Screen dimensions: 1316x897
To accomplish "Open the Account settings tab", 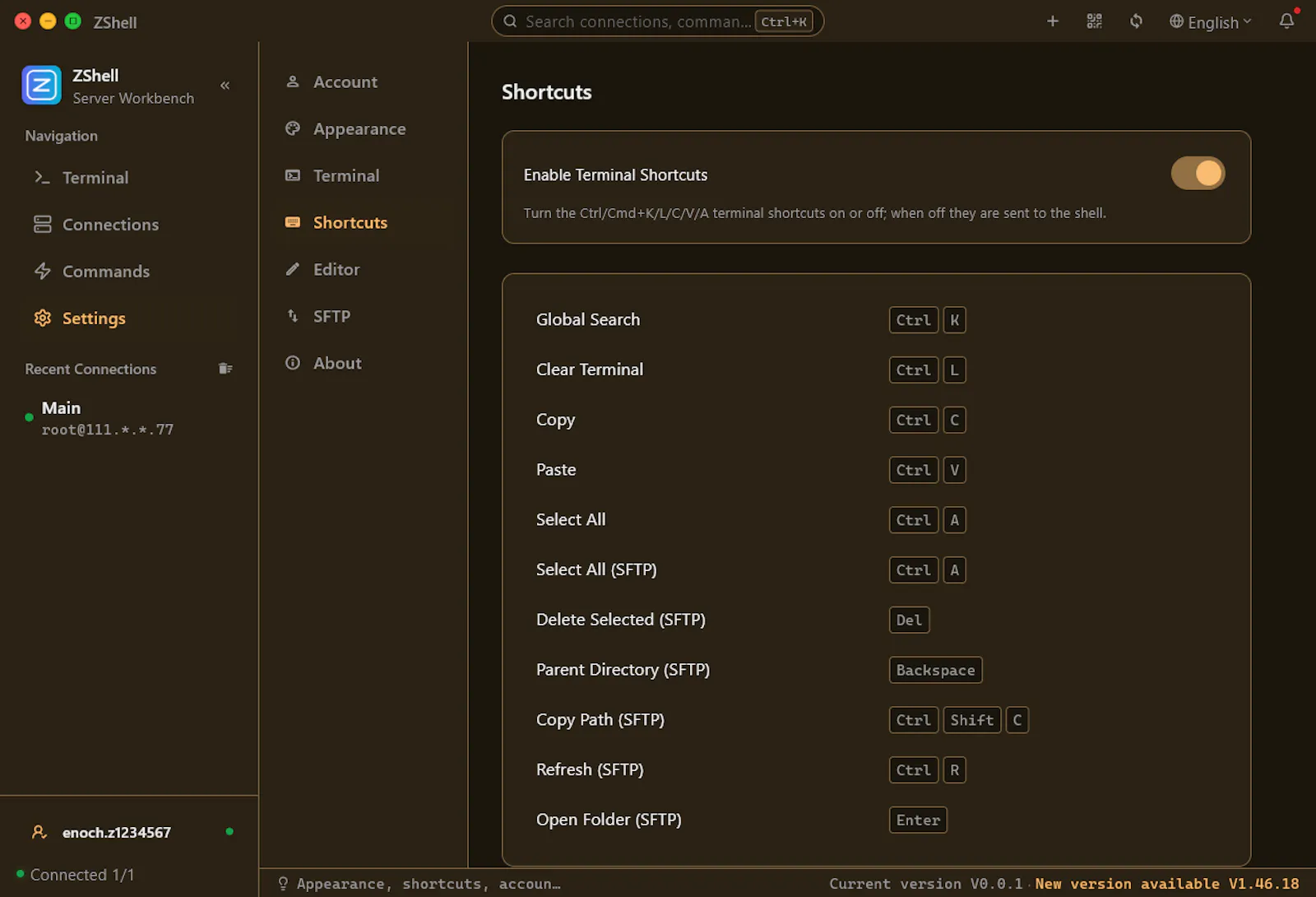I will (x=364, y=82).
